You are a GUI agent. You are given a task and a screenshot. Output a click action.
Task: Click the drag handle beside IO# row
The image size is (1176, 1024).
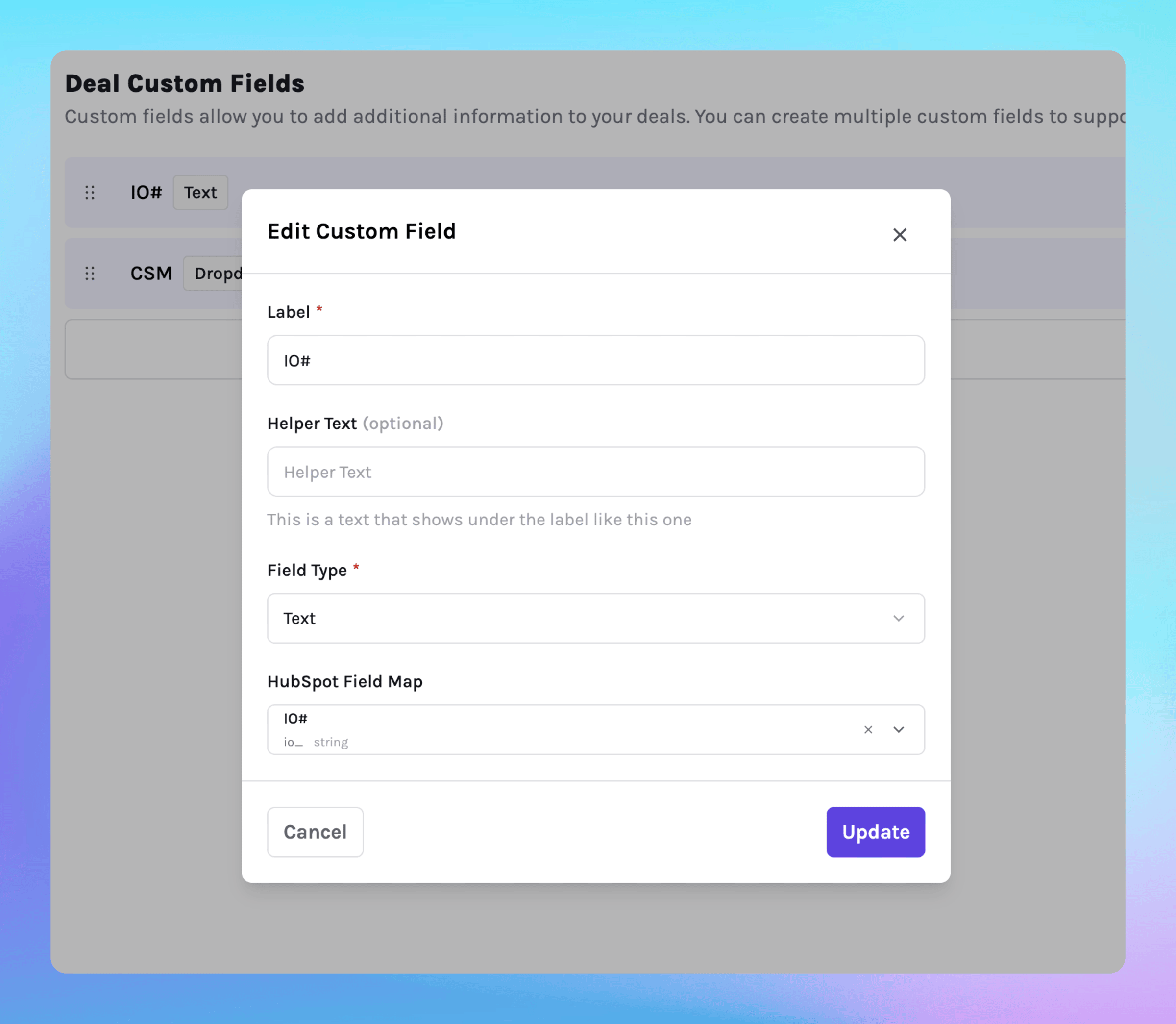[90, 193]
